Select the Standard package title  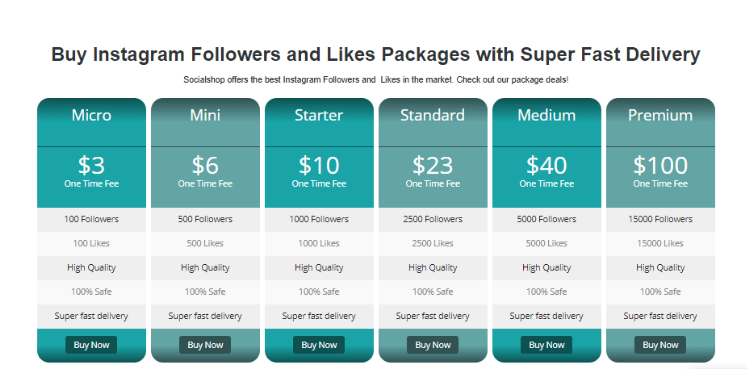pos(433,115)
